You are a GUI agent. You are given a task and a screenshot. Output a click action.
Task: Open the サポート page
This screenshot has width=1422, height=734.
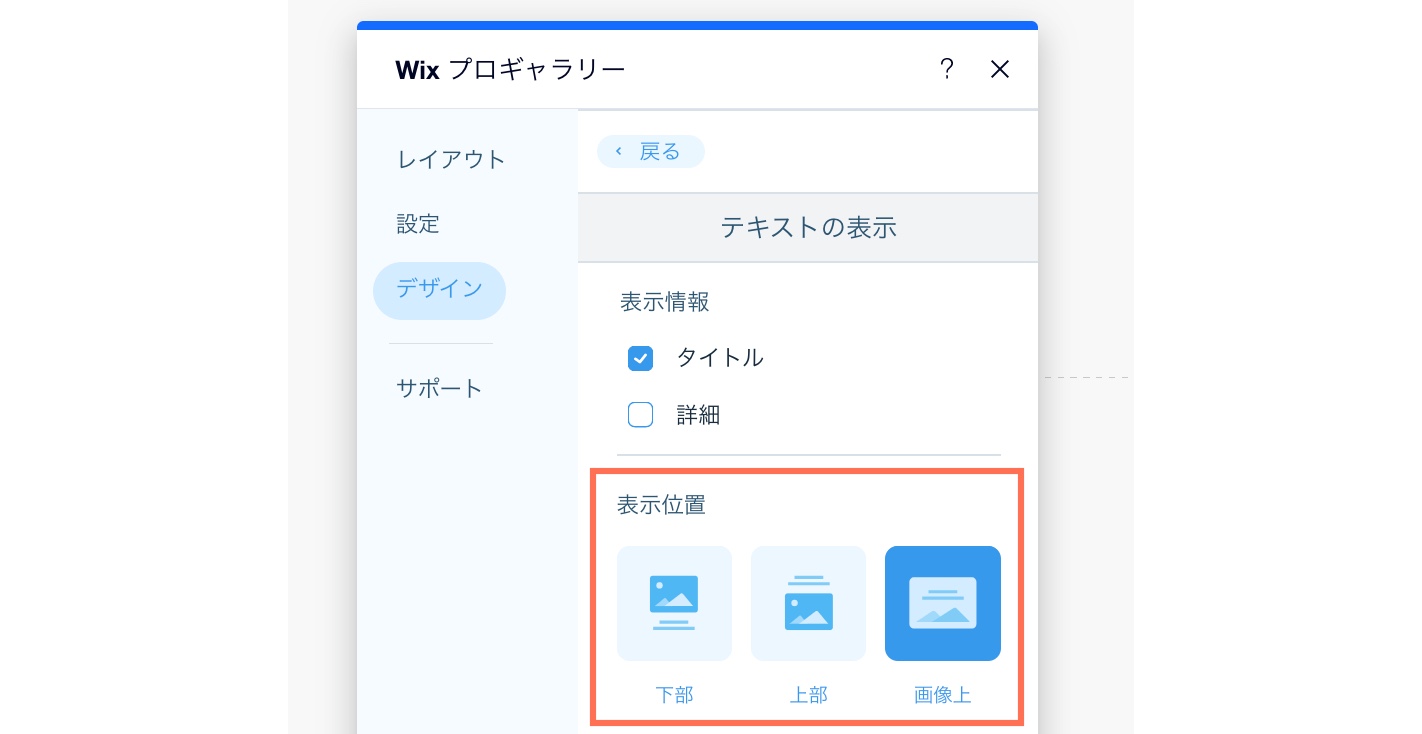click(439, 388)
